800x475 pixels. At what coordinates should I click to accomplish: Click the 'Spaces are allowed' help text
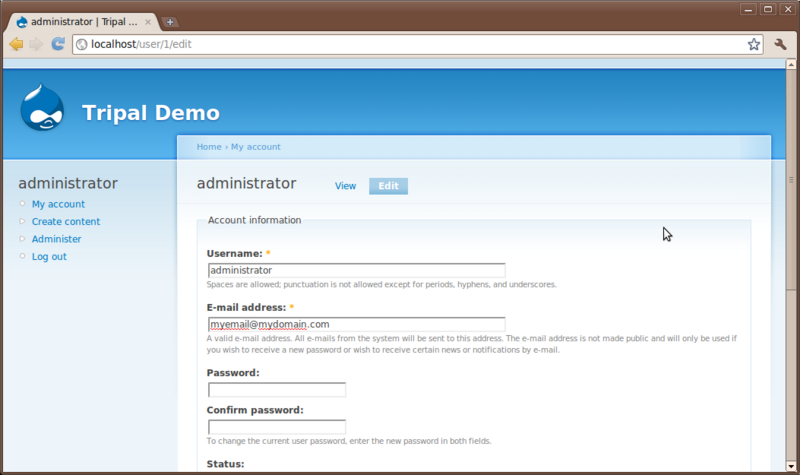[x=382, y=285]
